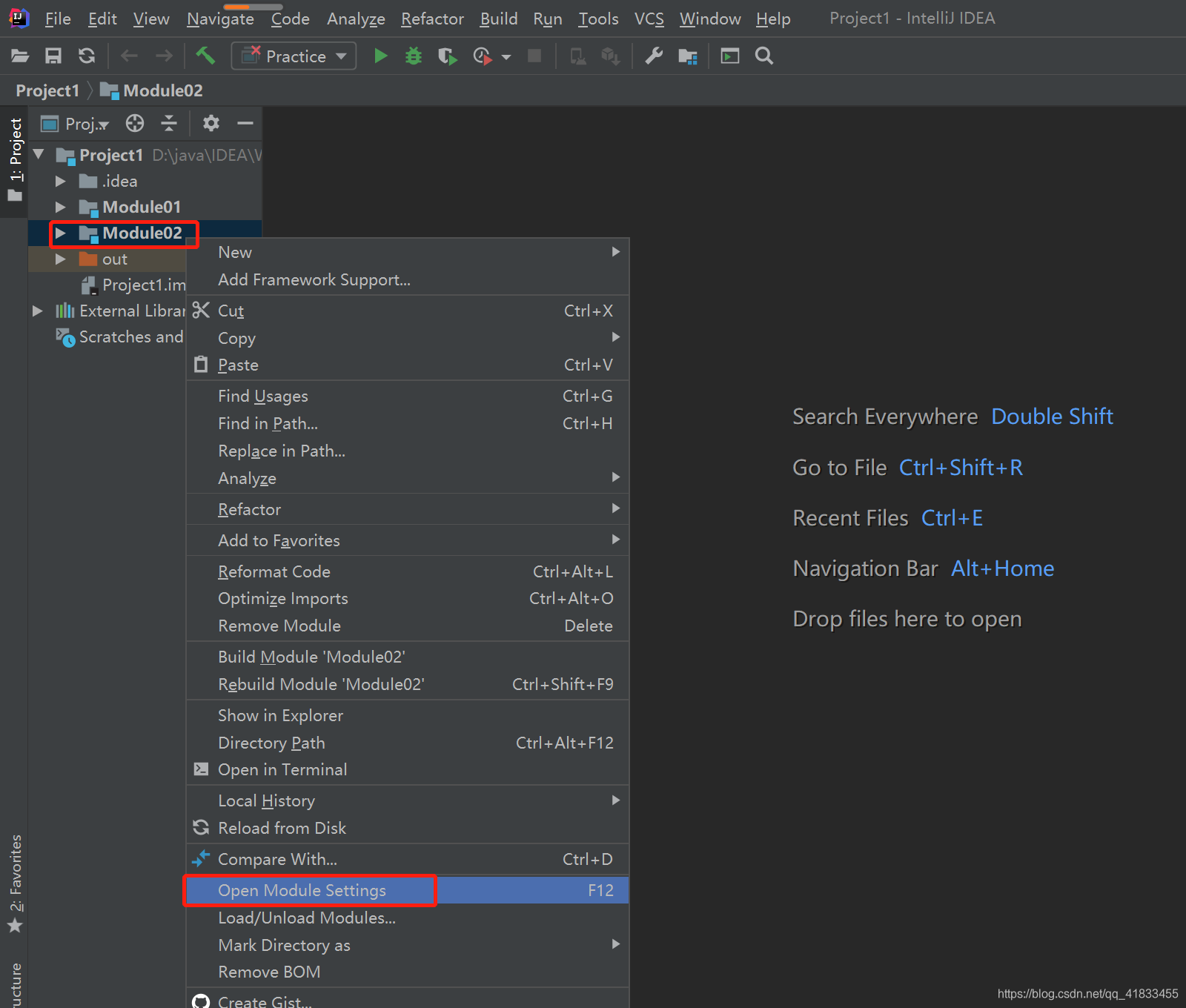Open the VCS menu
This screenshot has height=1008, width=1186.
[649, 19]
